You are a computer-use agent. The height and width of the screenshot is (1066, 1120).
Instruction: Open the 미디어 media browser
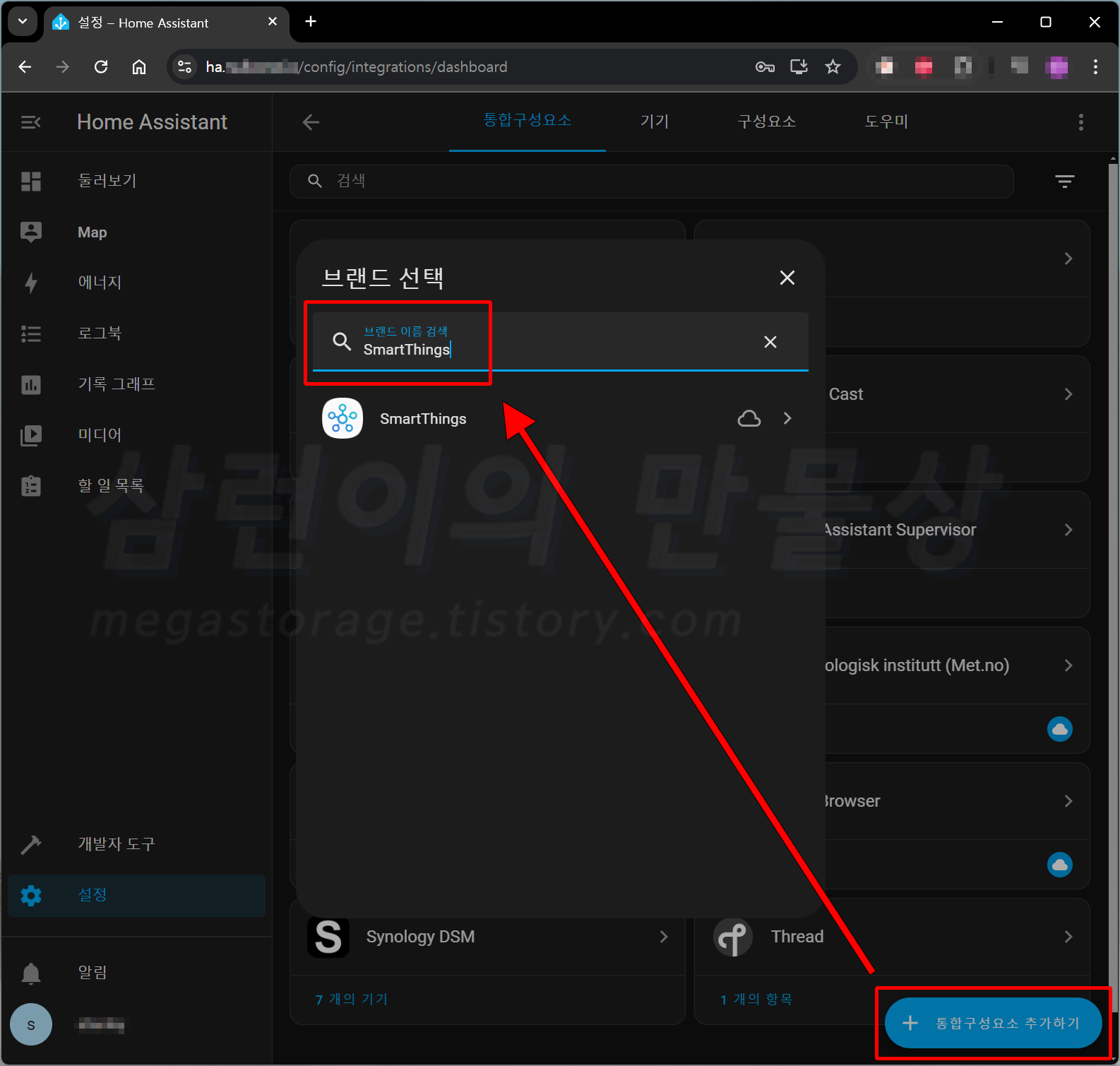(136, 435)
